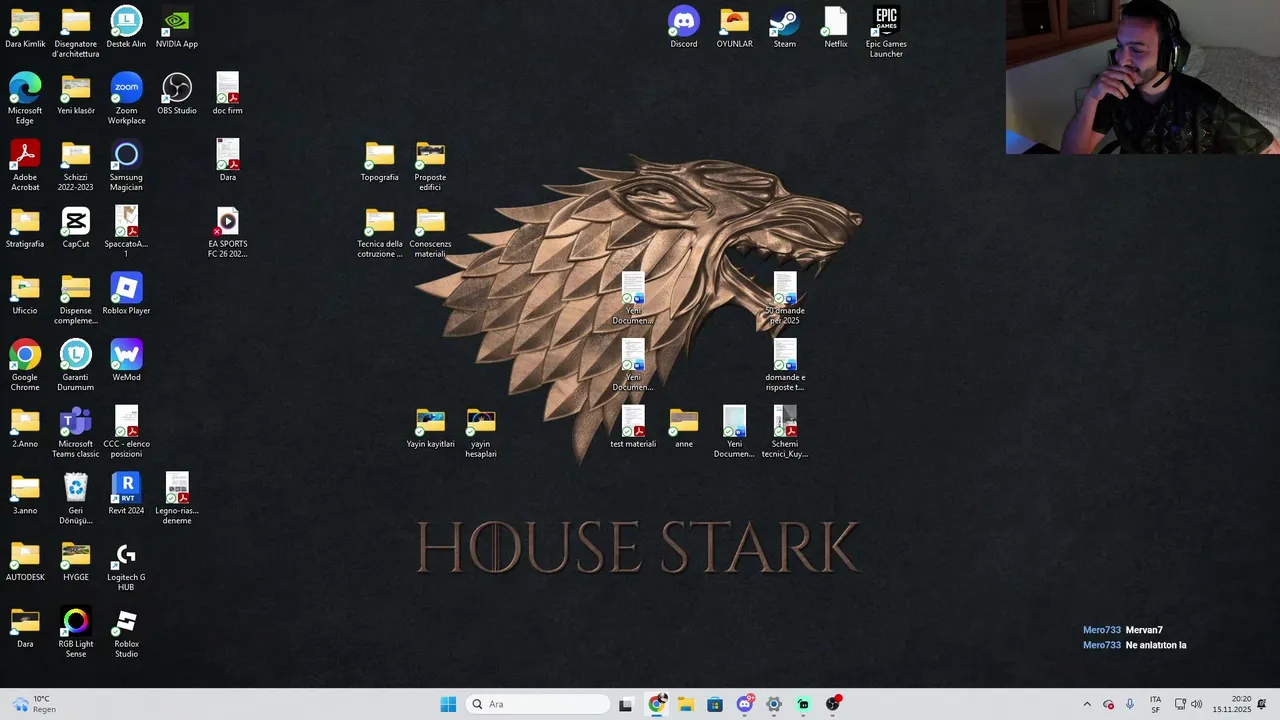The image size is (1280, 720).
Task: Open the Schizzi 2022-2023 folder
Action: click(76, 166)
